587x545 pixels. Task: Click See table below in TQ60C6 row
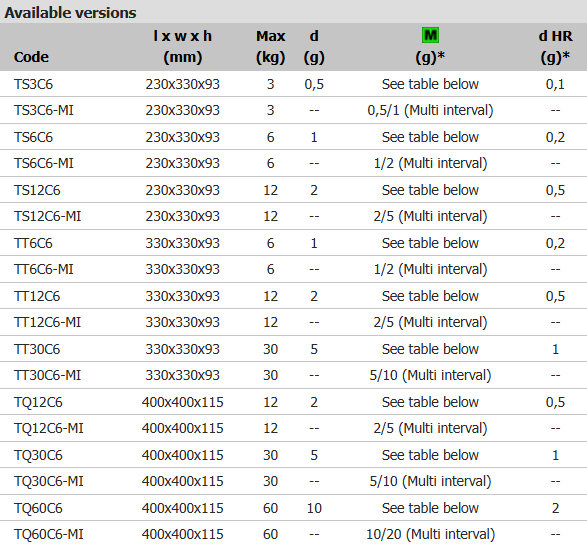click(x=430, y=508)
